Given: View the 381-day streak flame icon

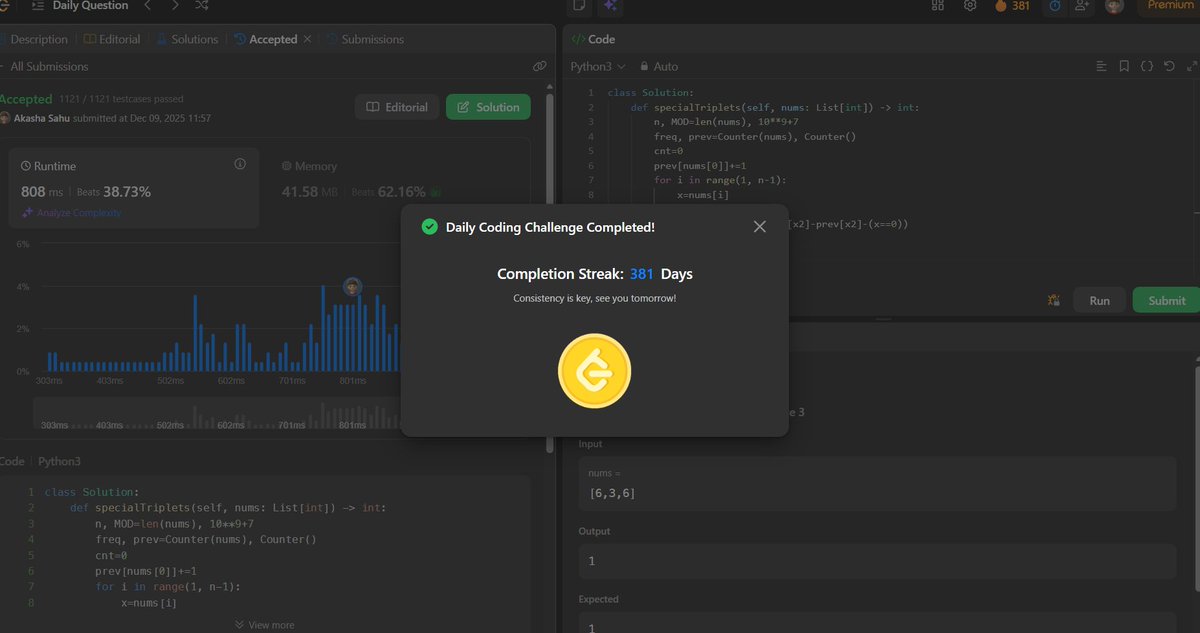Looking at the screenshot, I should 998,6.
